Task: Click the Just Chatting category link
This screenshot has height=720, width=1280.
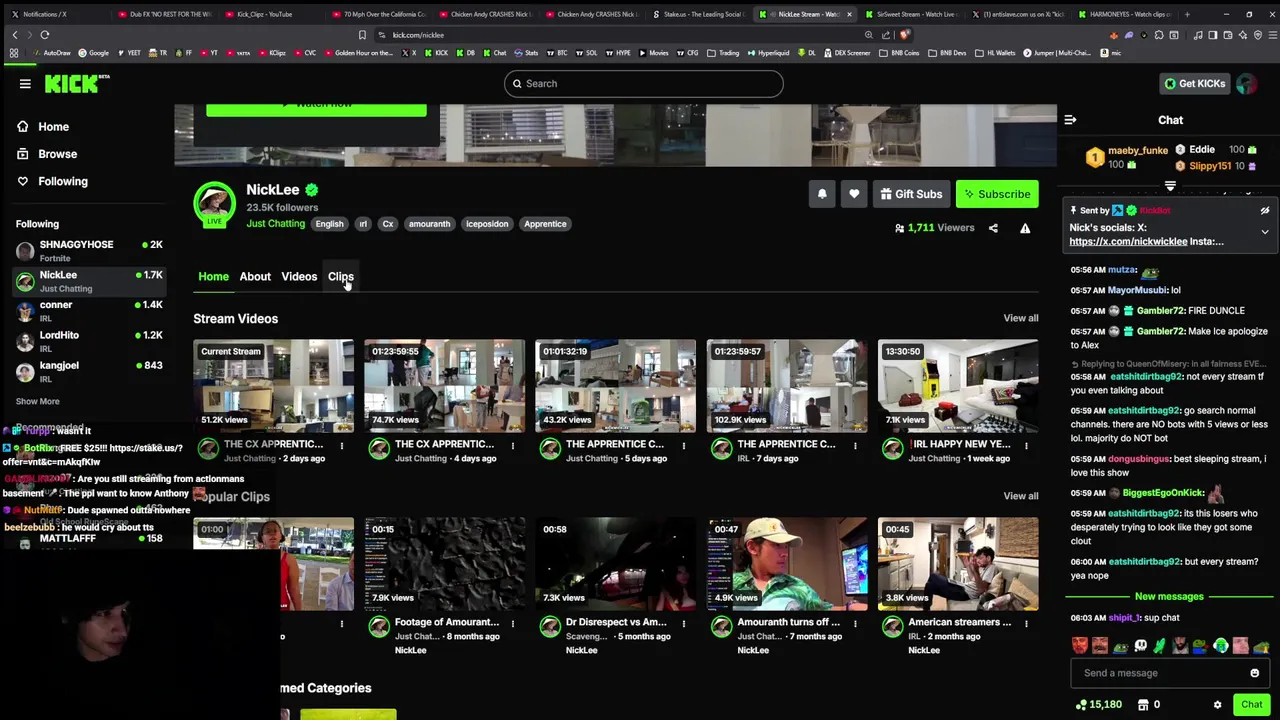Action: click(x=275, y=224)
